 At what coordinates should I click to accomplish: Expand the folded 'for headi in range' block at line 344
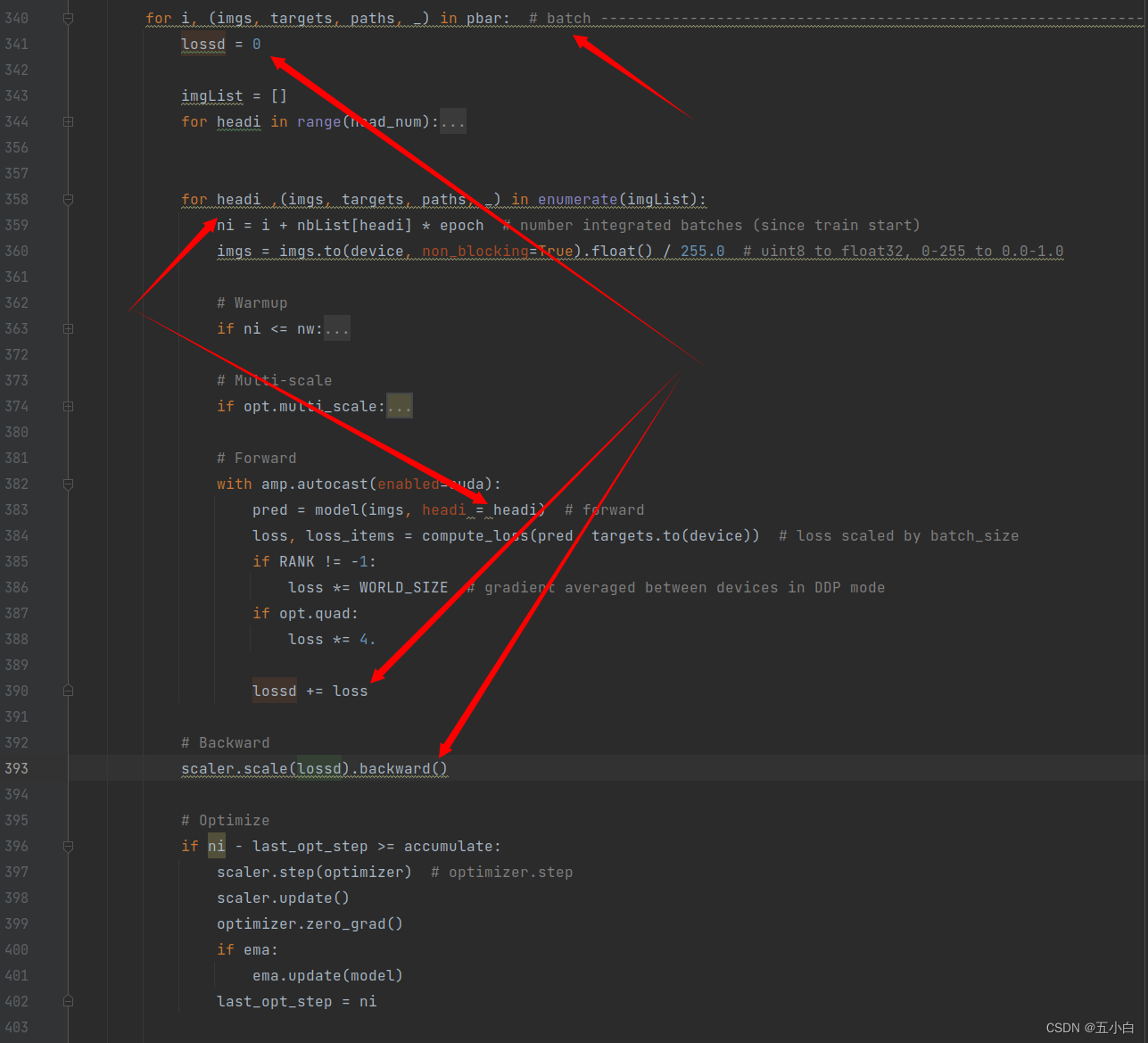point(68,121)
